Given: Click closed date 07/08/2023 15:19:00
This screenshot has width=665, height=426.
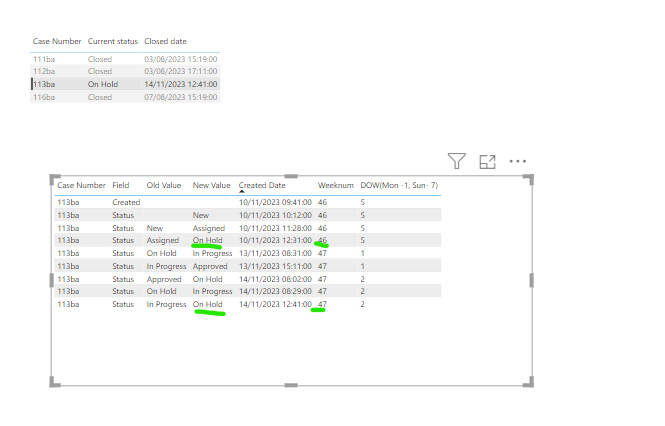Looking at the screenshot, I should (x=180, y=97).
